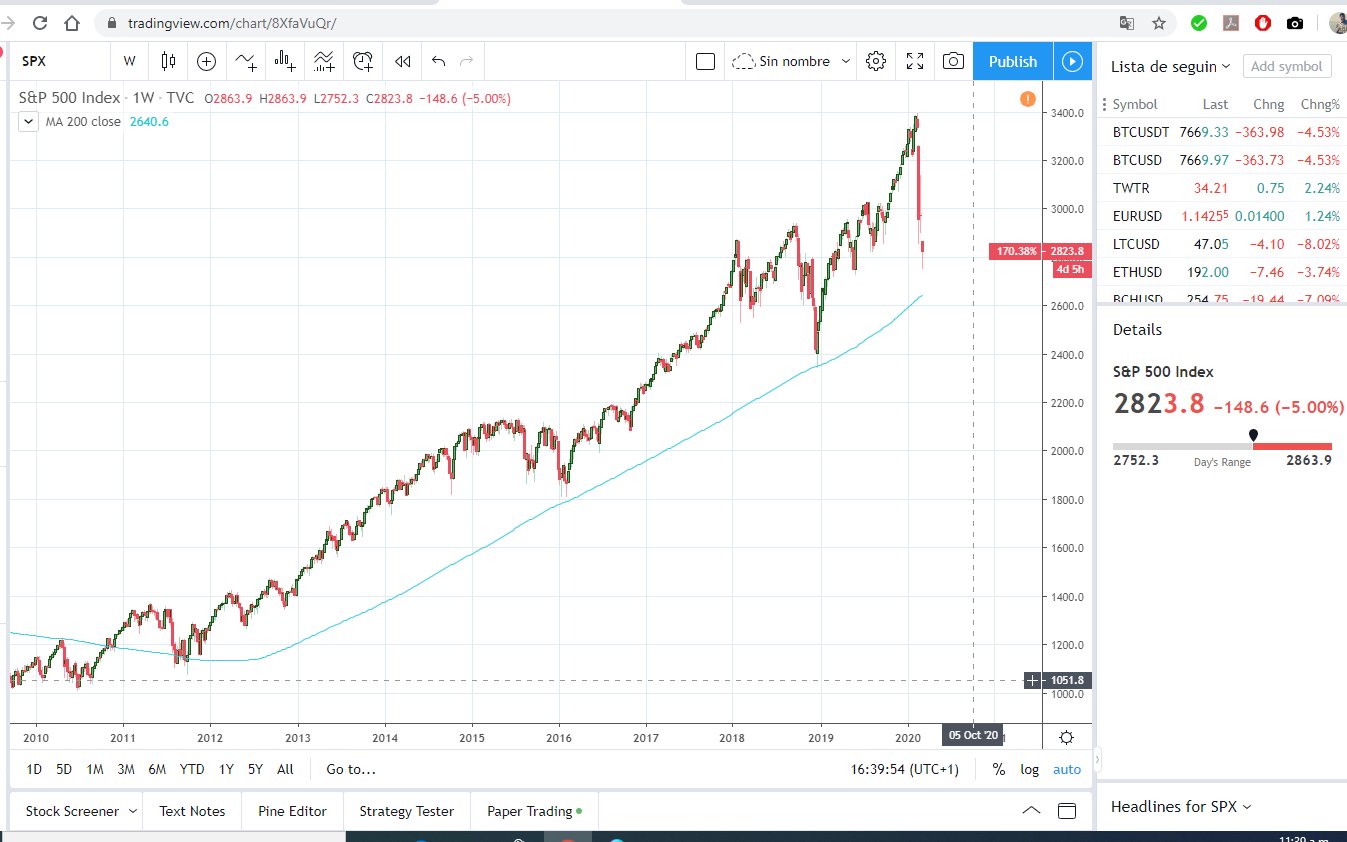Sort watchlist by Chng% column header

tap(1320, 104)
